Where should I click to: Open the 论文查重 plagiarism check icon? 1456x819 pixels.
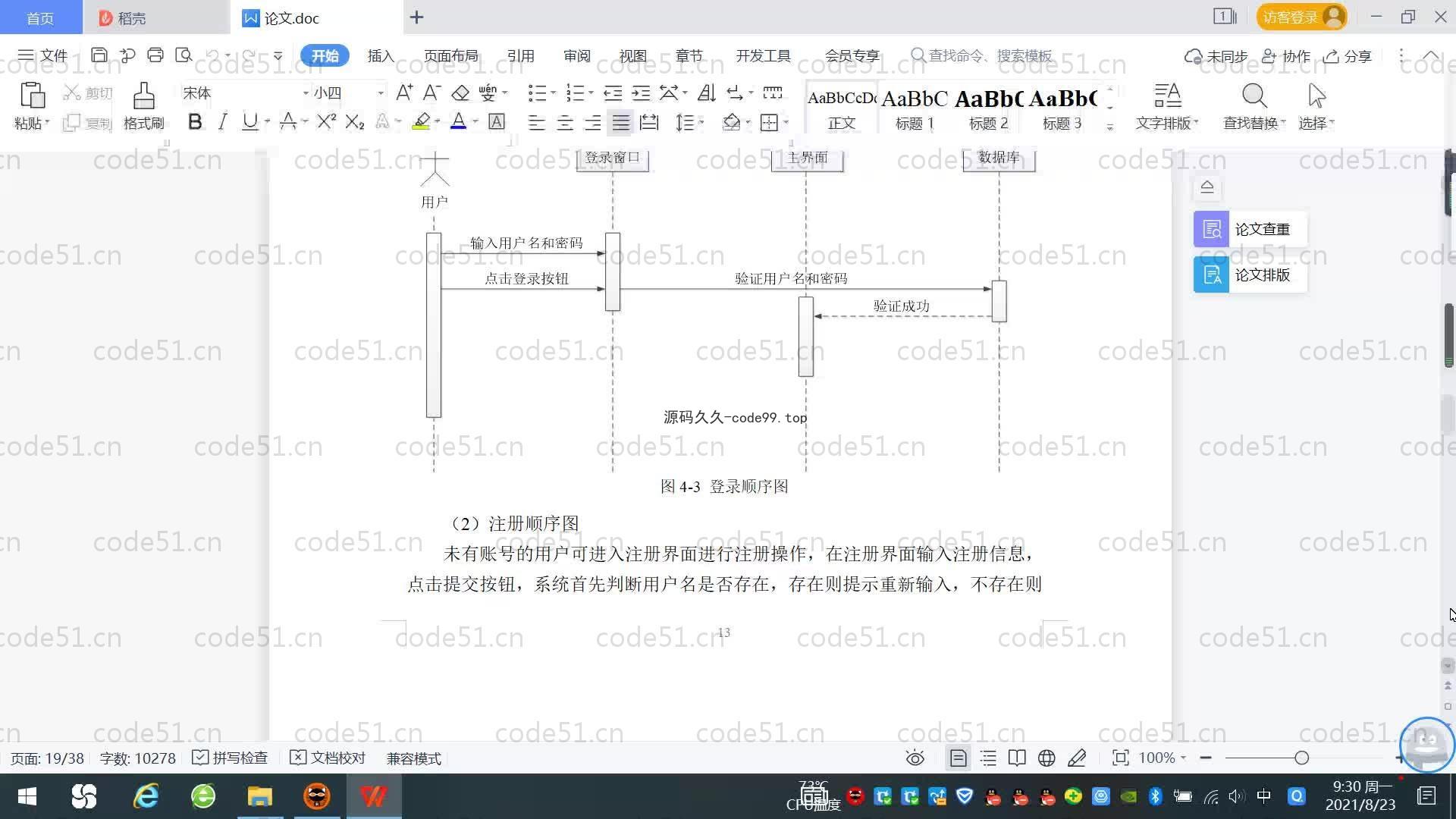1211,229
